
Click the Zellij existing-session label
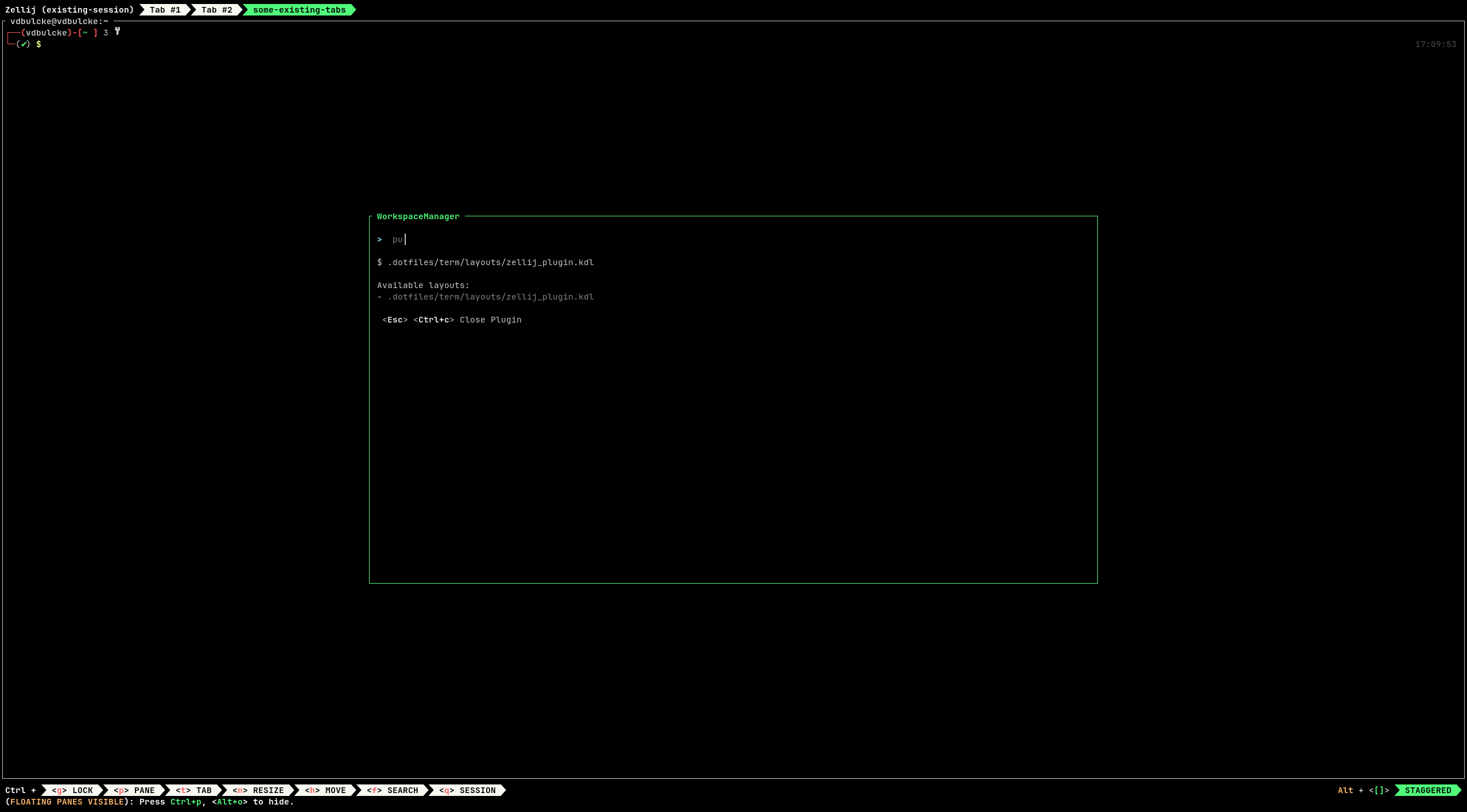pyautogui.click(x=69, y=10)
